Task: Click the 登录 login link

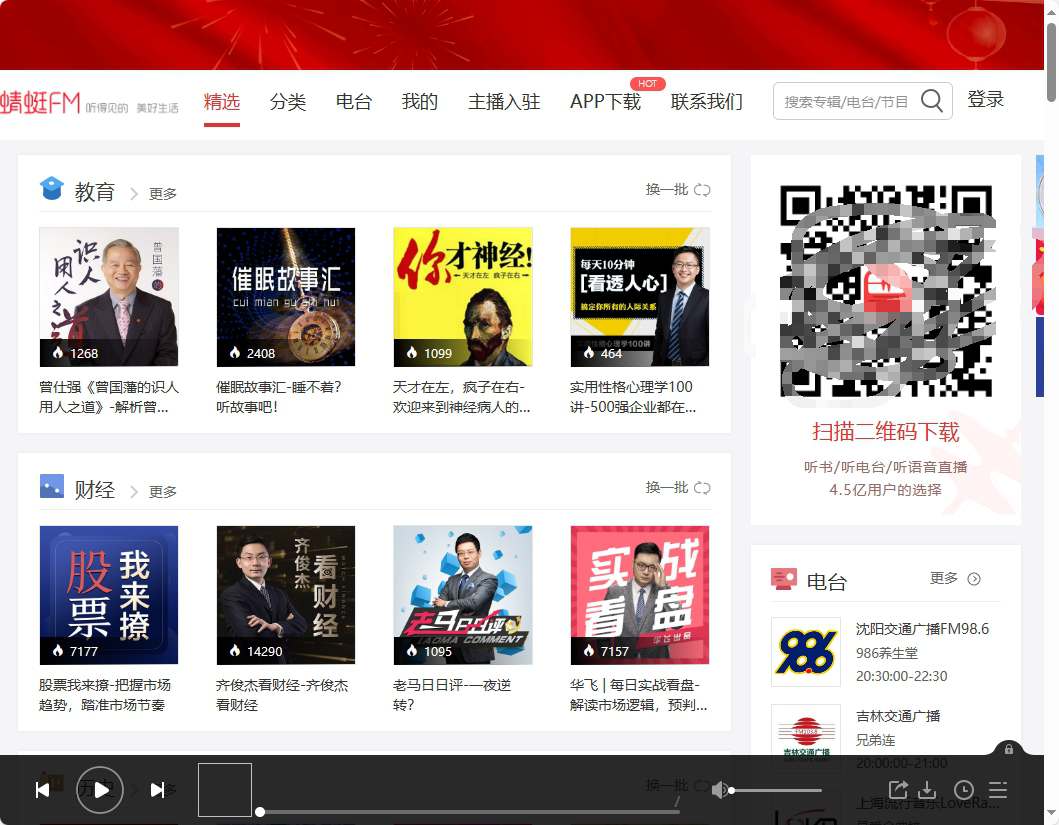Action: pyautogui.click(x=985, y=100)
